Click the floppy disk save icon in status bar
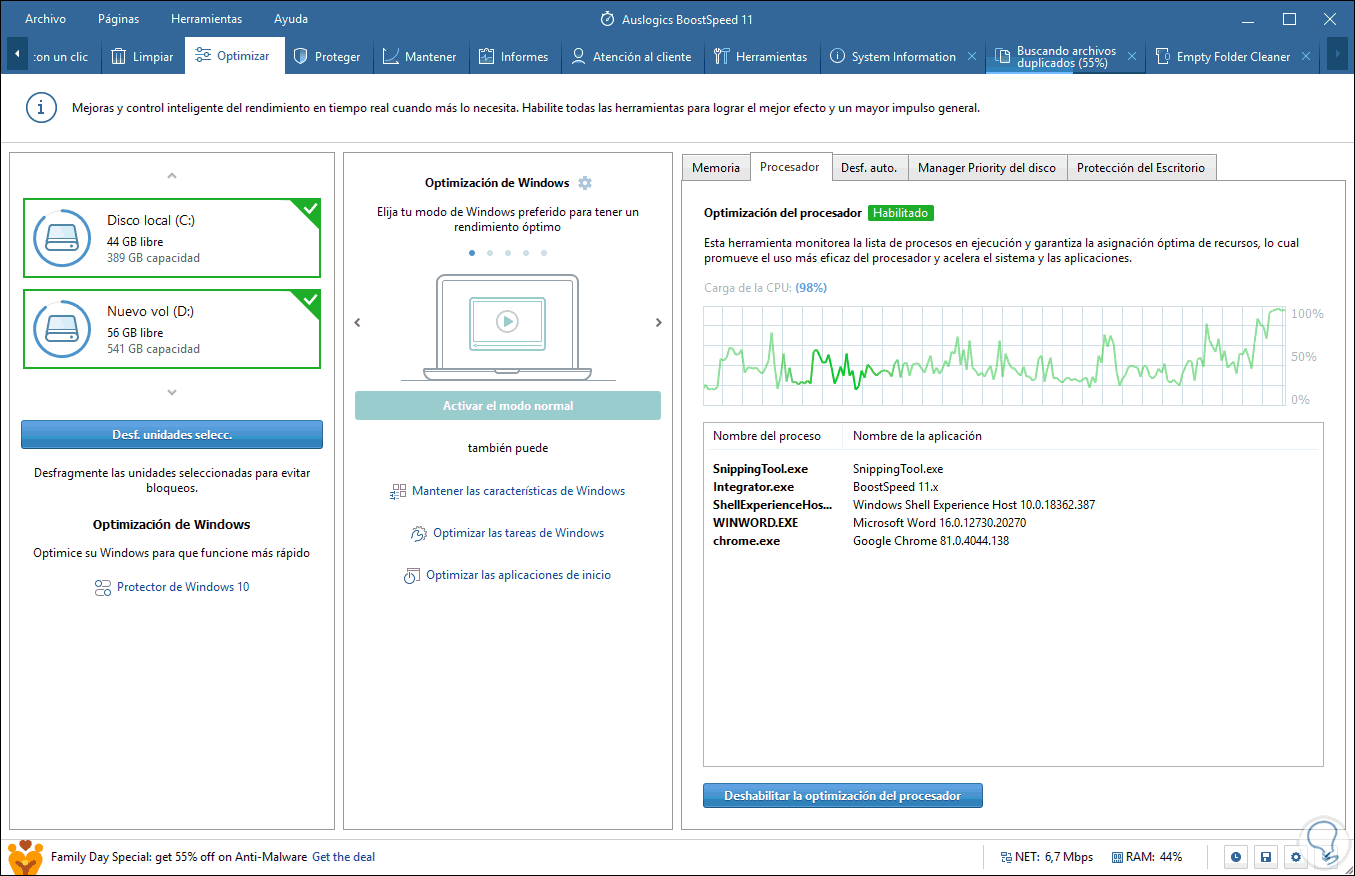 1266,857
